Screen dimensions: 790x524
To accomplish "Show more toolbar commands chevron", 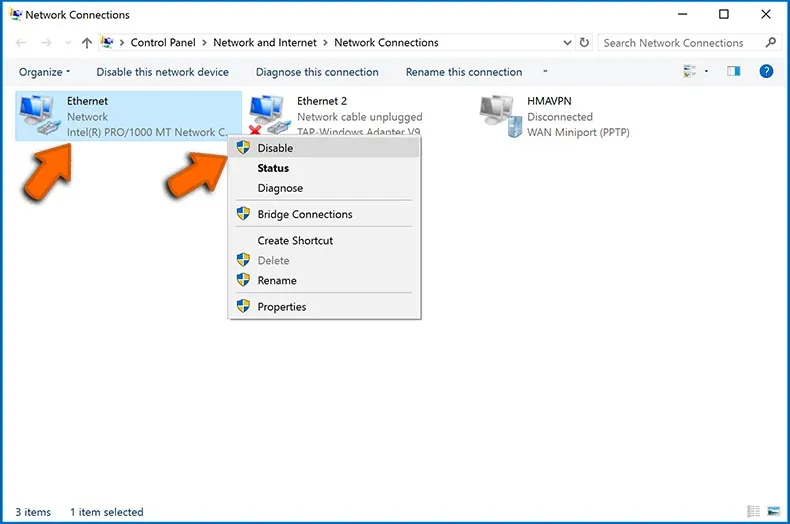I will [545, 72].
